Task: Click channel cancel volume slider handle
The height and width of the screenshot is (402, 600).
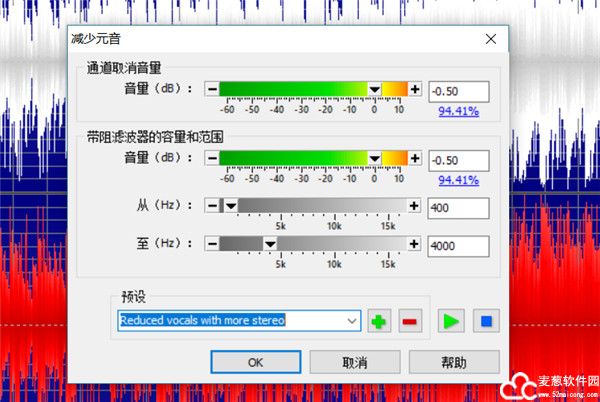Action: [x=375, y=90]
